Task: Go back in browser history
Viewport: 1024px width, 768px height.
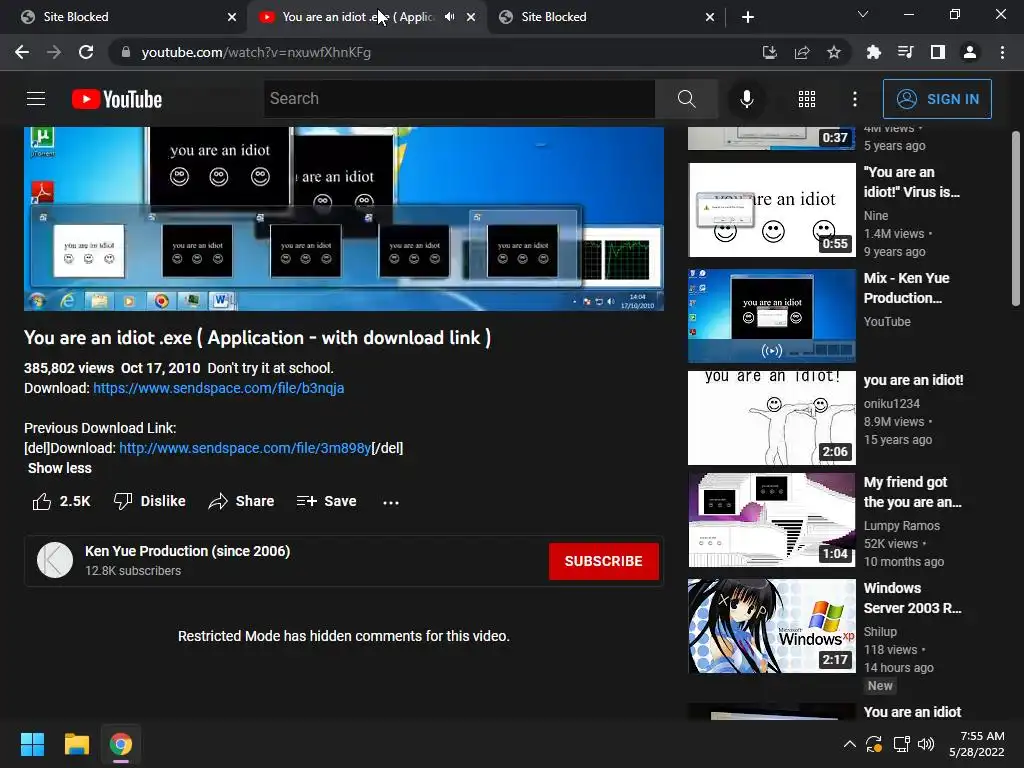Action: (22, 52)
